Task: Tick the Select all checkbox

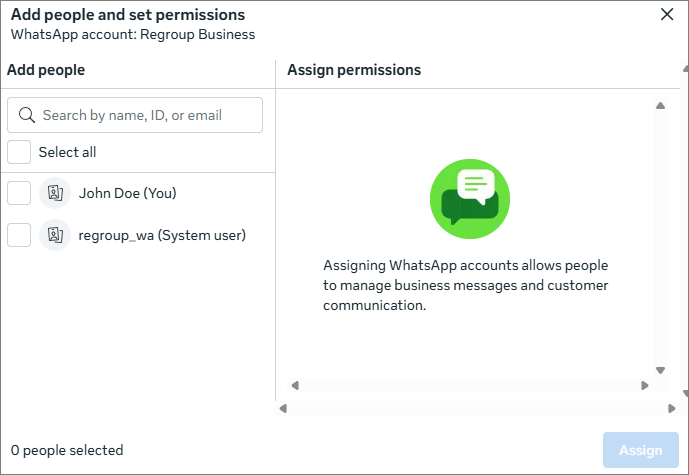Action: pos(19,152)
